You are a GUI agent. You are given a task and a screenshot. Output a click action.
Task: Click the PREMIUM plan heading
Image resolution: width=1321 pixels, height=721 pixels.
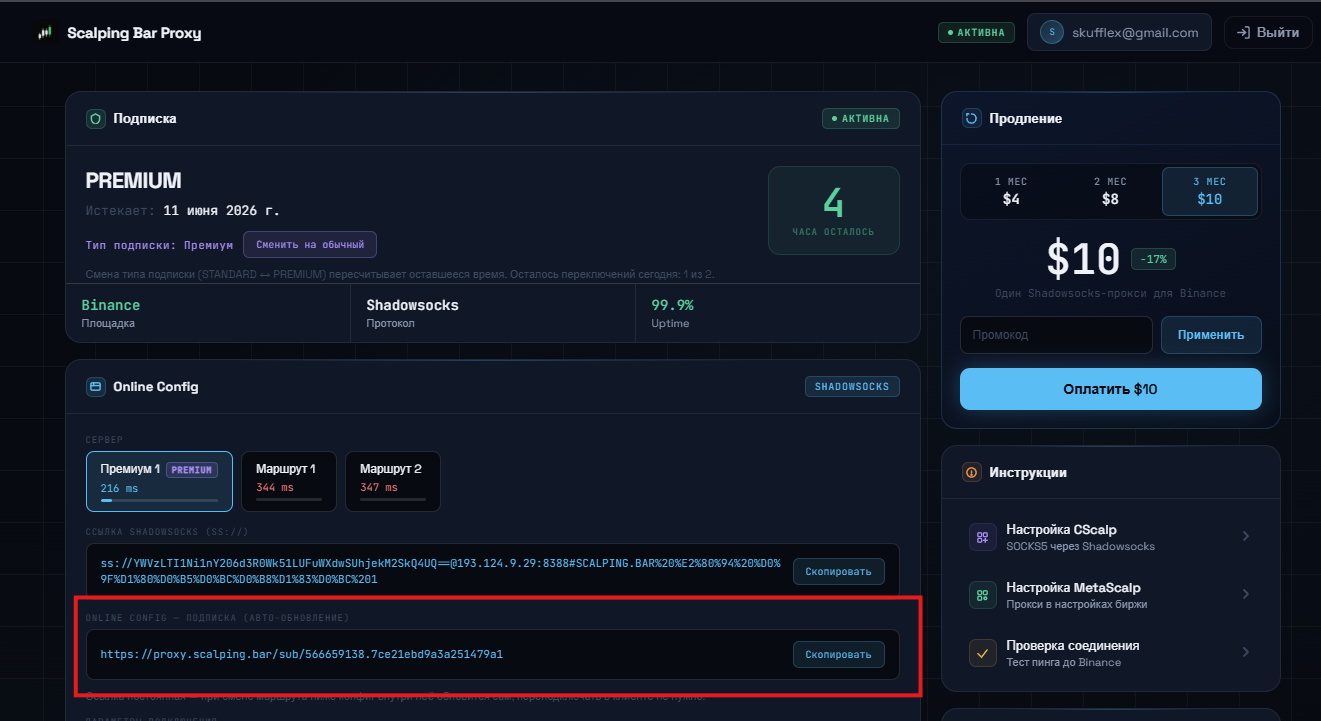[x=133, y=181]
